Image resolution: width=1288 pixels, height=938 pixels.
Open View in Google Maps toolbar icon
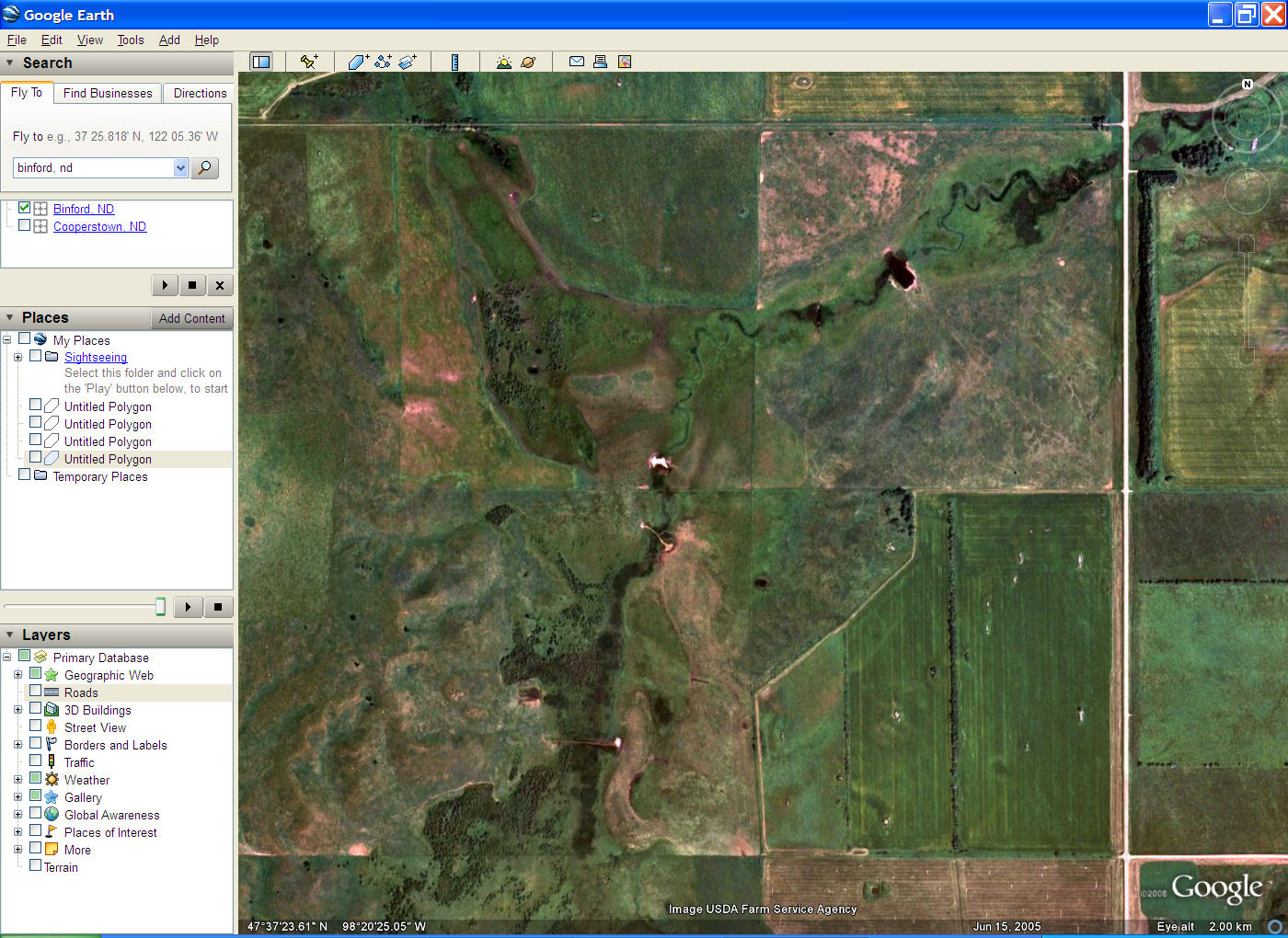click(625, 62)
